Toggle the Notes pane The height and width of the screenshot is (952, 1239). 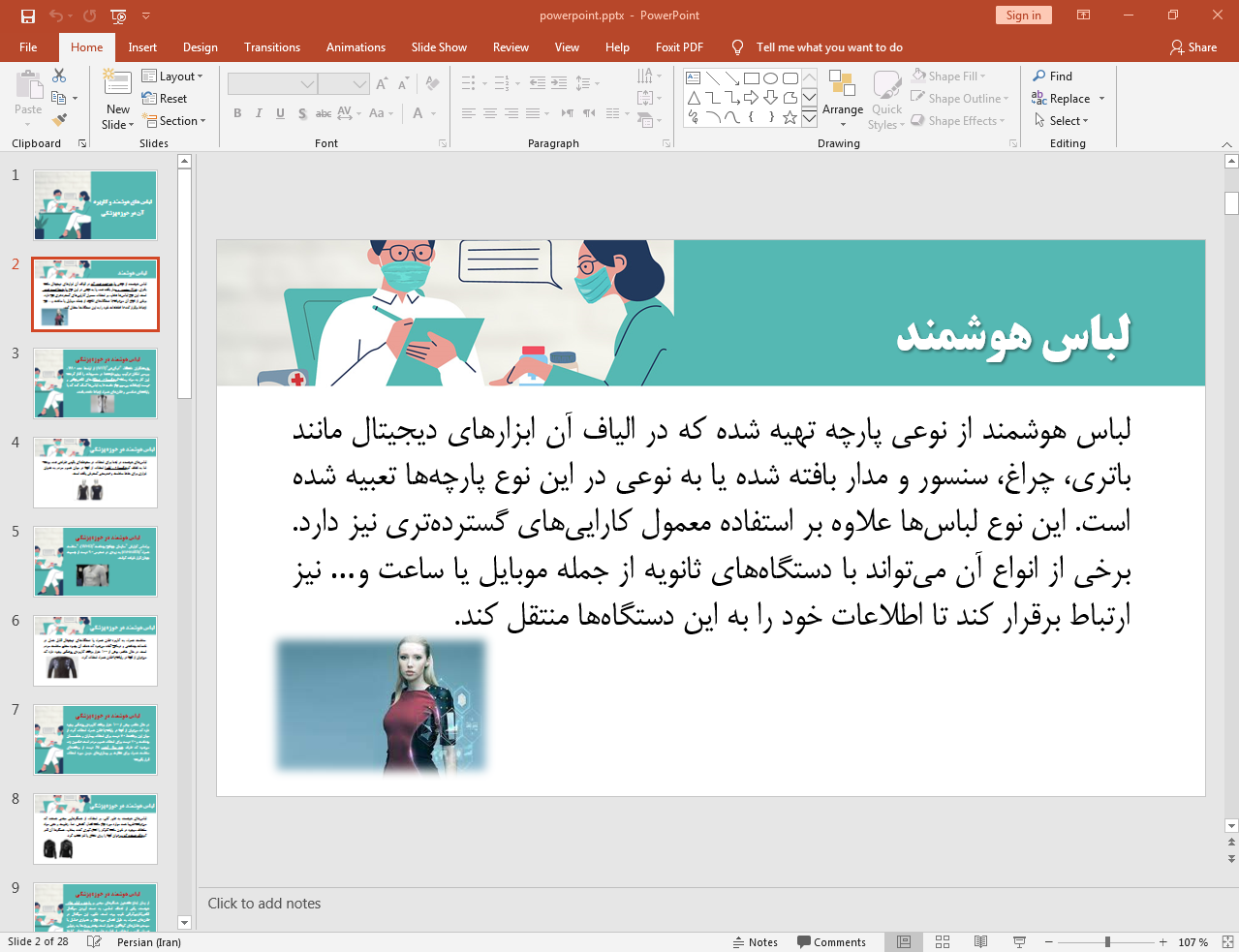pyautogui.click(x=755, y=941)
